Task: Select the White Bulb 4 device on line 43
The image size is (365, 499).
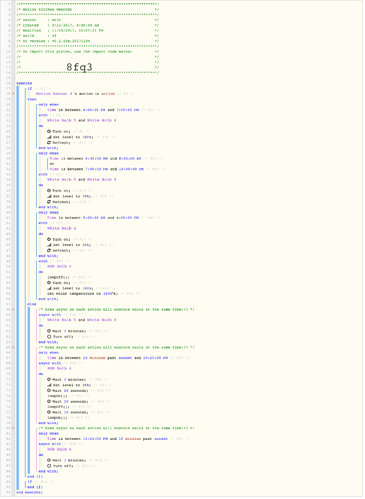Action: [61, 228]
